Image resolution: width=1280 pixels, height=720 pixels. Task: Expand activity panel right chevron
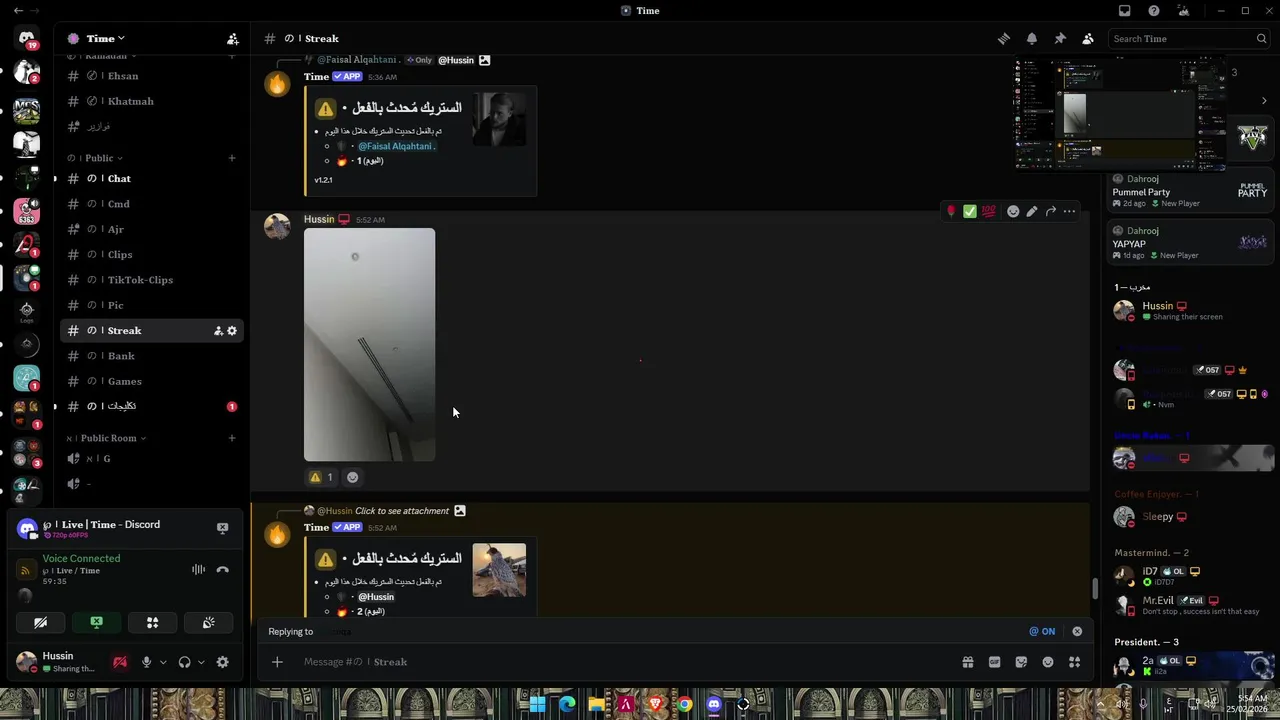[1264, 100]
